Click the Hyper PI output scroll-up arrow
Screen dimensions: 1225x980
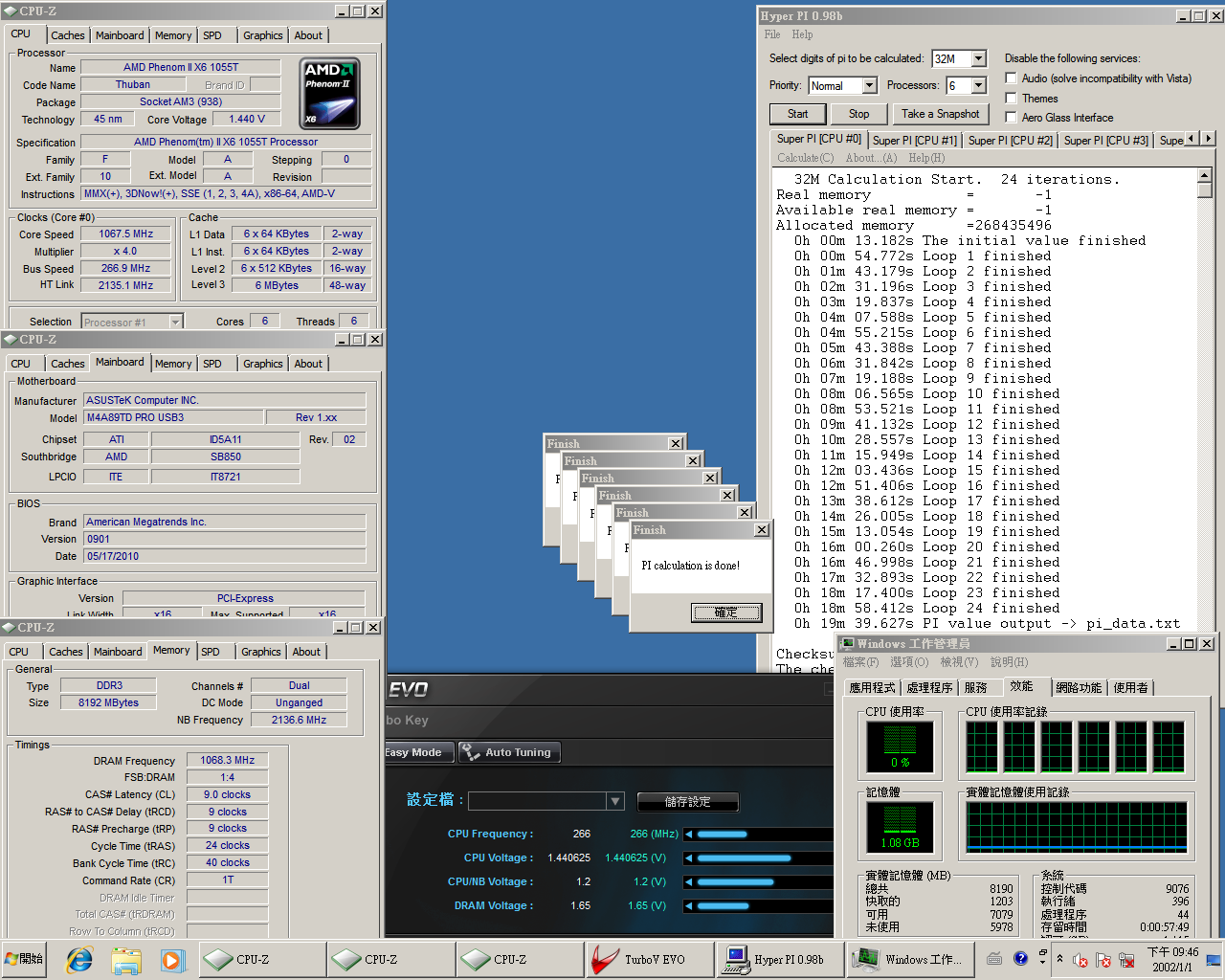pos(1205,176)
